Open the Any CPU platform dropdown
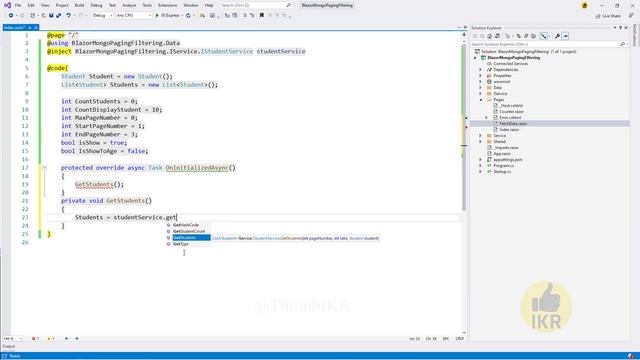The image size is (640, 360). tap(133, 16)
